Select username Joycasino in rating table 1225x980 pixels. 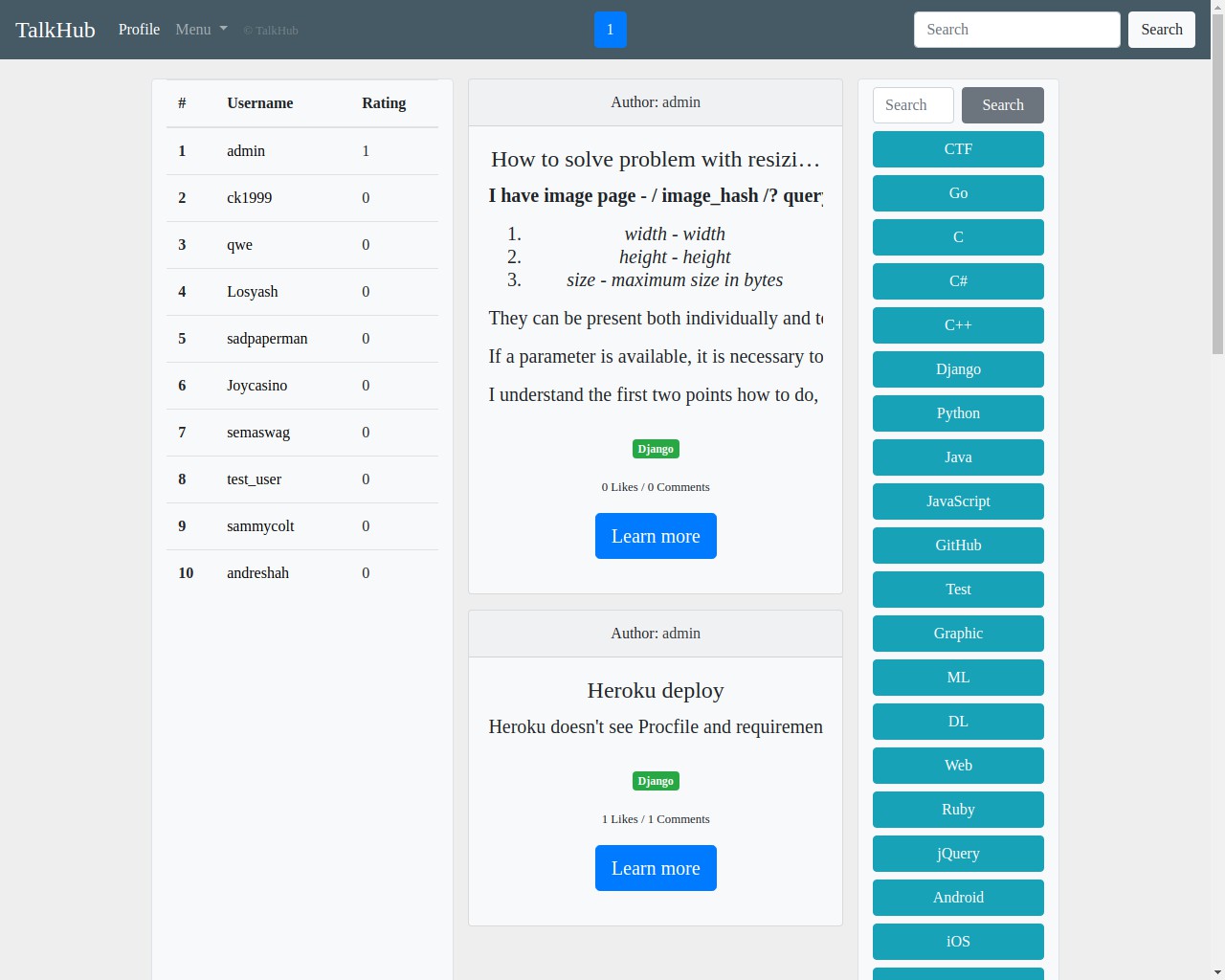pos(256,386)
